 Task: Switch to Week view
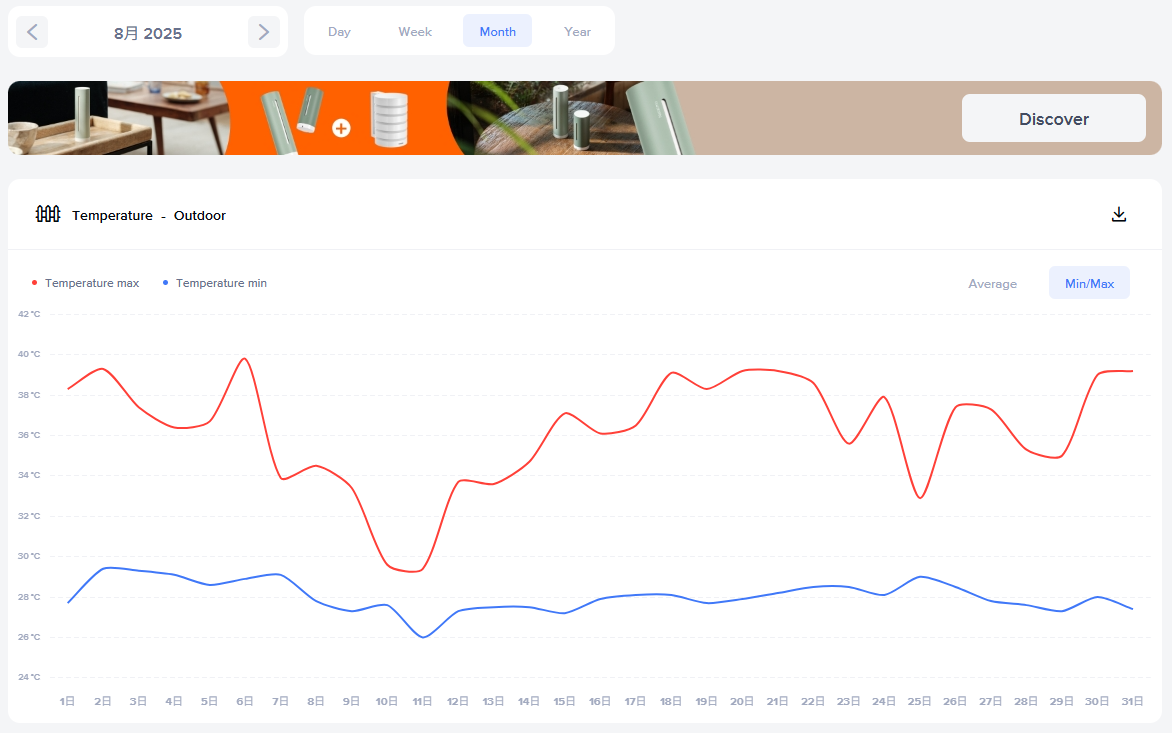pos(415,32)
